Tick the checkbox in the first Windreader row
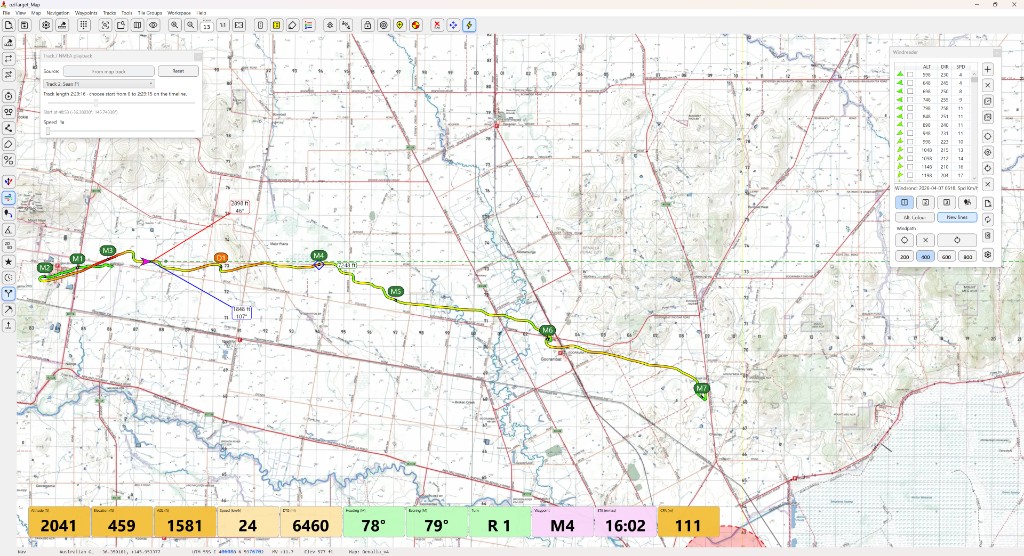The width and height of the screenshot is (1024, 556). pyautogui.click(x=910, y=75)
